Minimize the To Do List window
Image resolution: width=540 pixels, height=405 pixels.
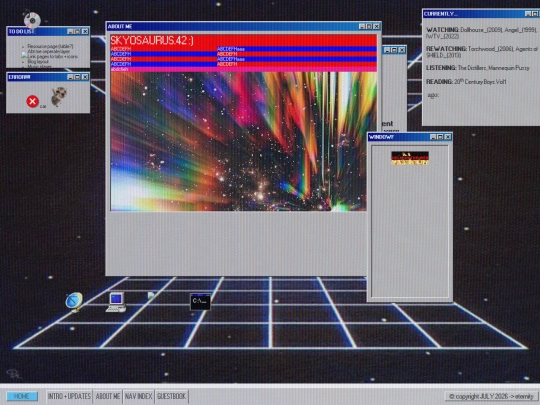click(x=70, y=32)
